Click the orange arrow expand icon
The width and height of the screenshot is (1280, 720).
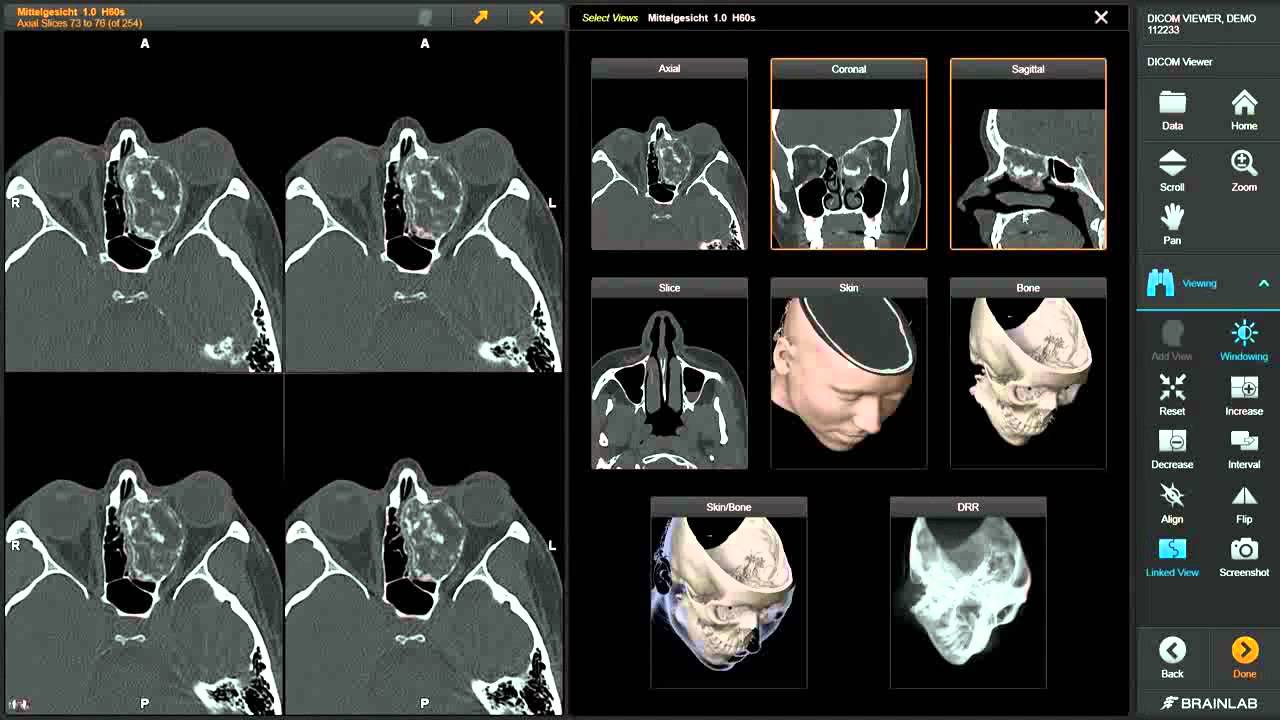pyautogui.click(x=481, y=17)
